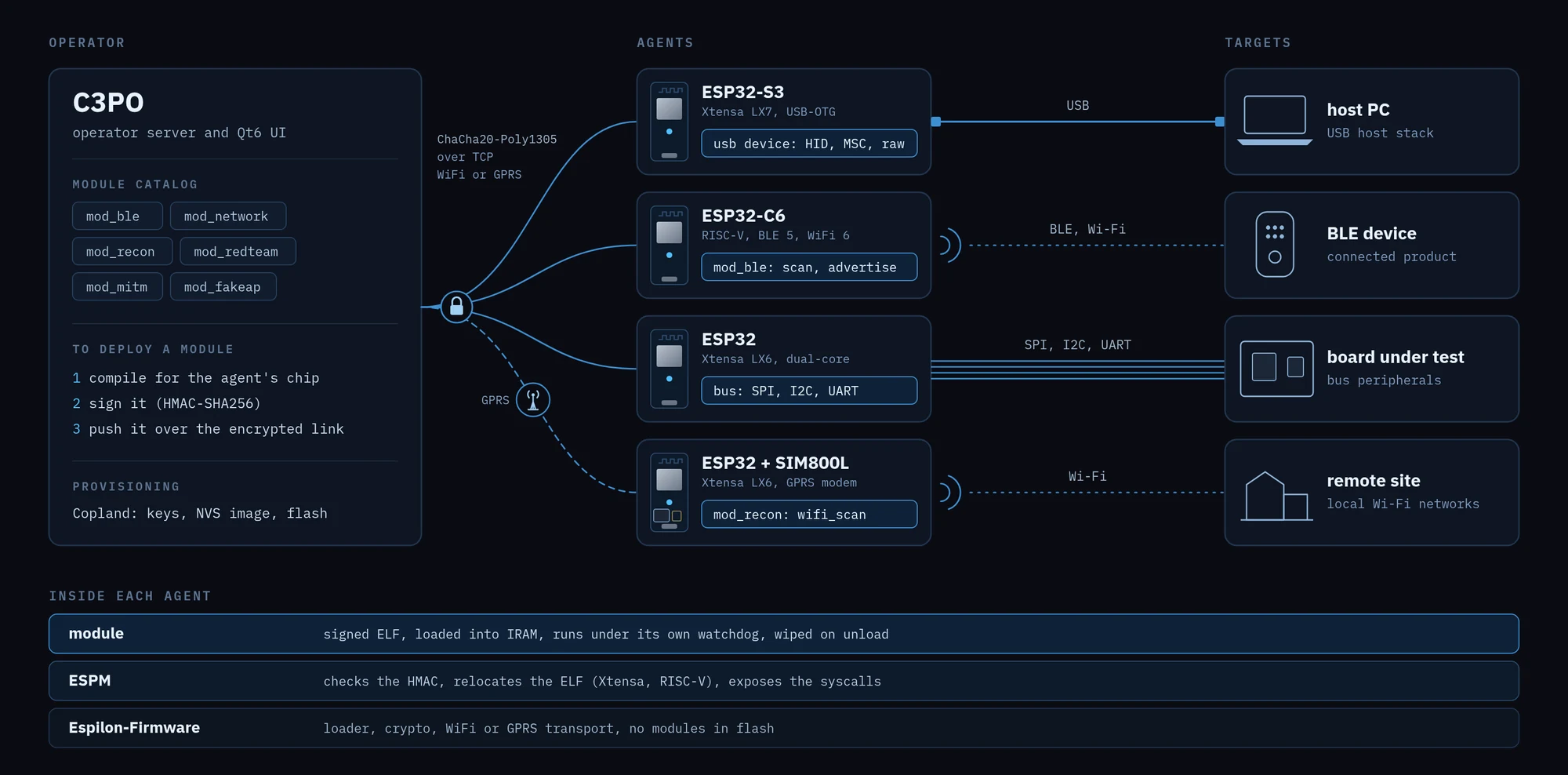Click the GPRS antenna tower icon
Screen dimensions: 1568x775
pos(533,400)
